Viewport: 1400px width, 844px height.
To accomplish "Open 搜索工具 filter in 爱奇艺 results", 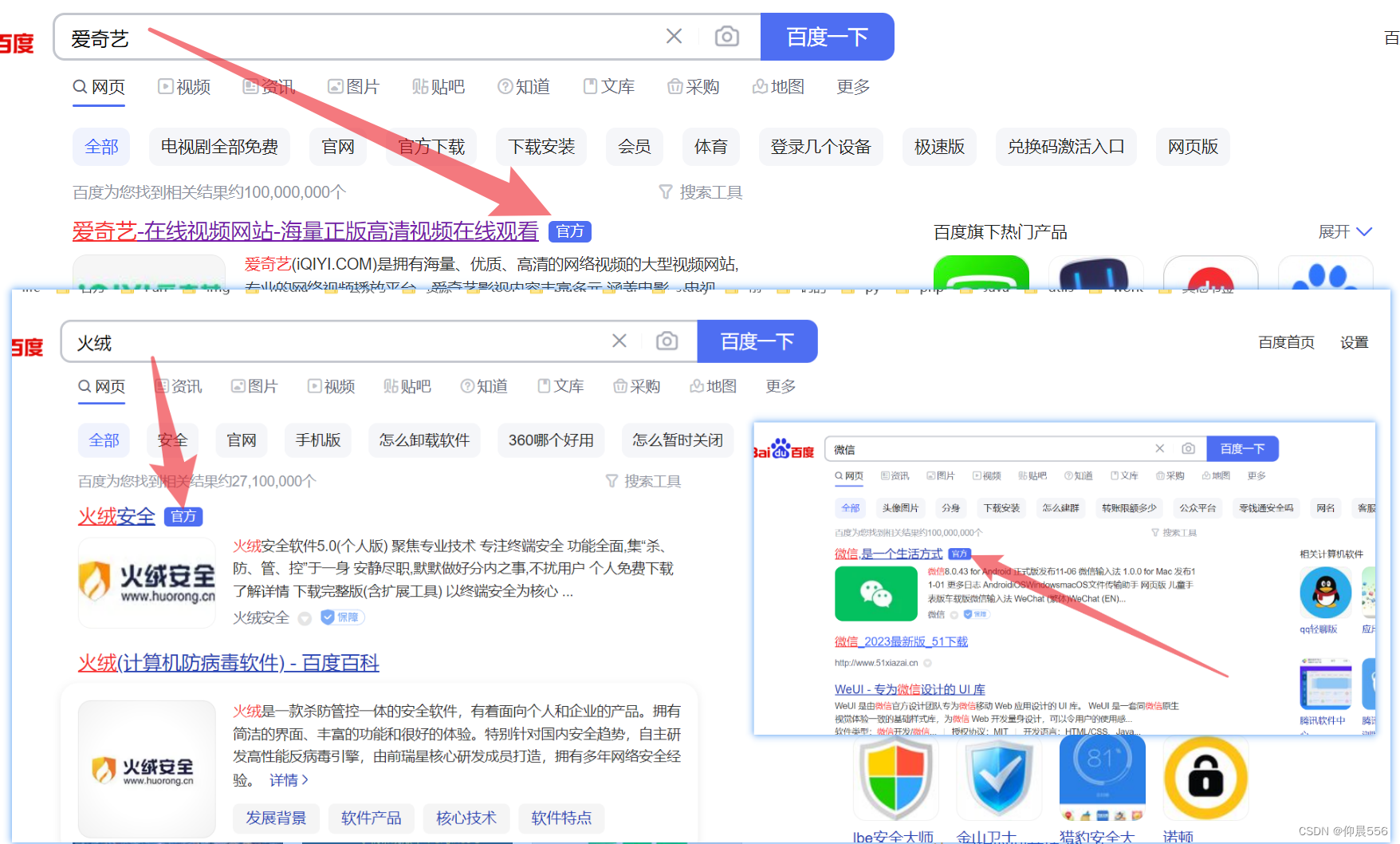I will [700, 192].
